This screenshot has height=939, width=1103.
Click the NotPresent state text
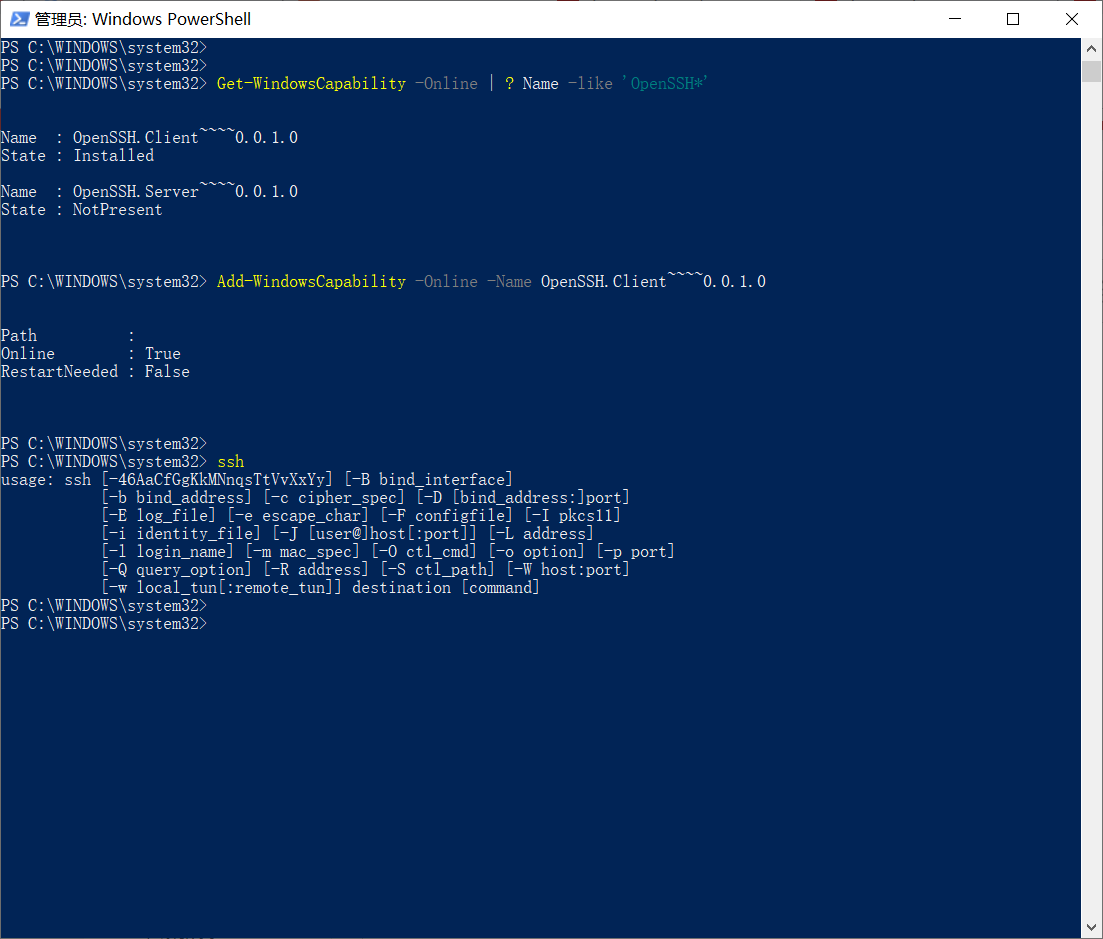click(117, 209)
